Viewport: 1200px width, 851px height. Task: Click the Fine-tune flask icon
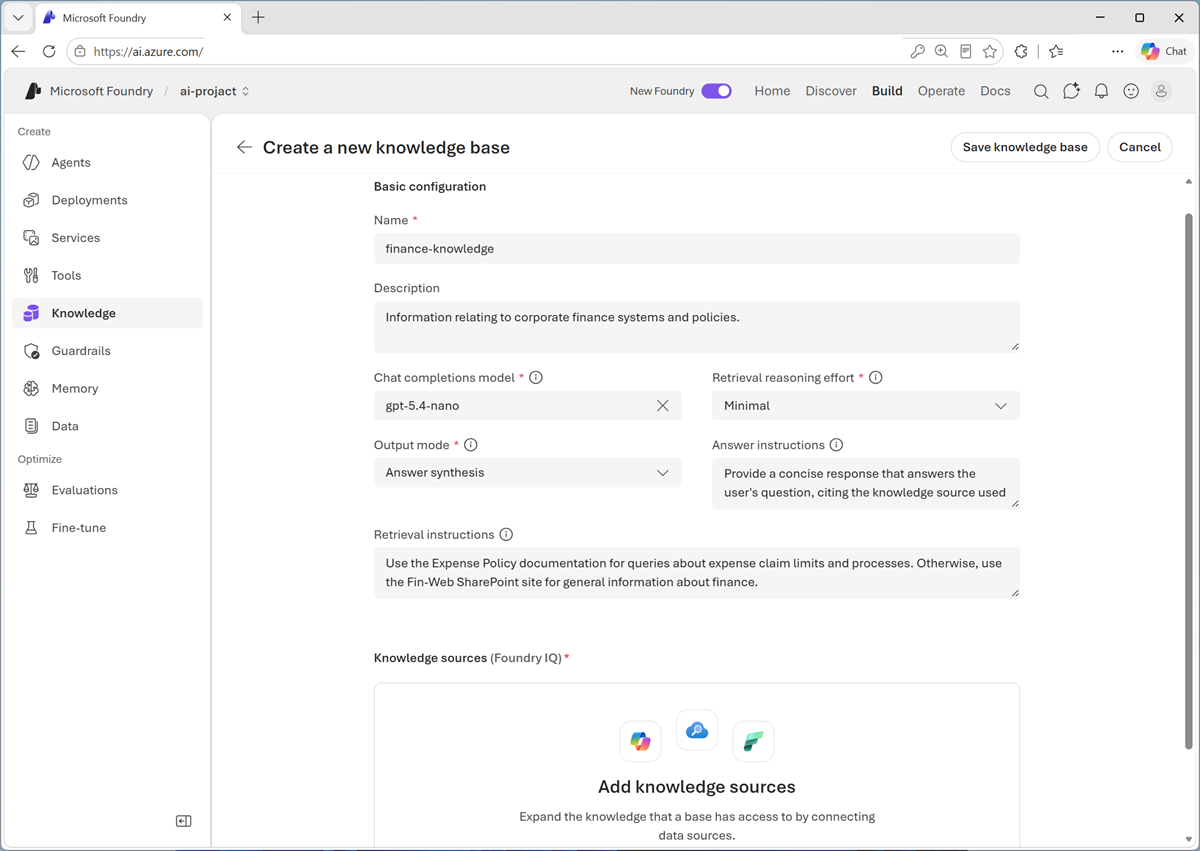point(31,528)
